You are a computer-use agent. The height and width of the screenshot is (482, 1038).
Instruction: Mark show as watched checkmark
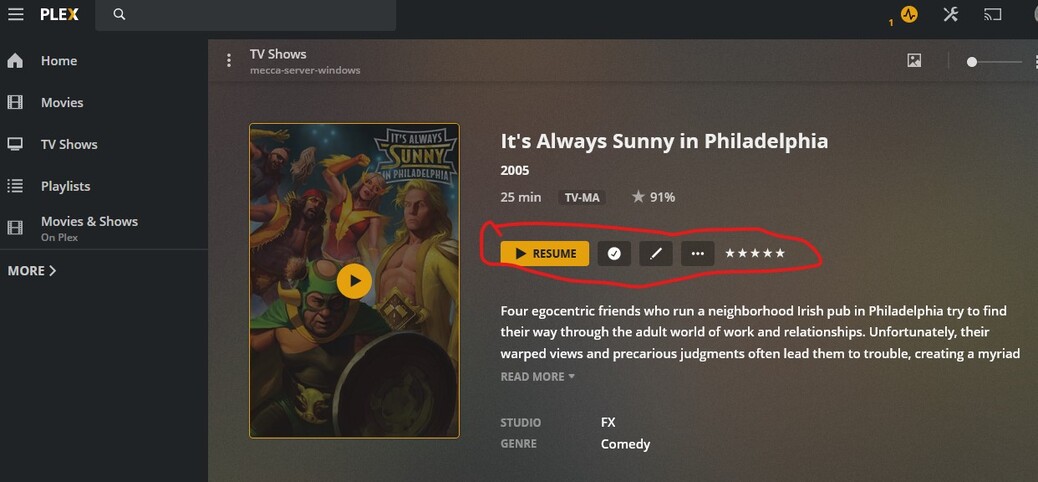(614, 254)
